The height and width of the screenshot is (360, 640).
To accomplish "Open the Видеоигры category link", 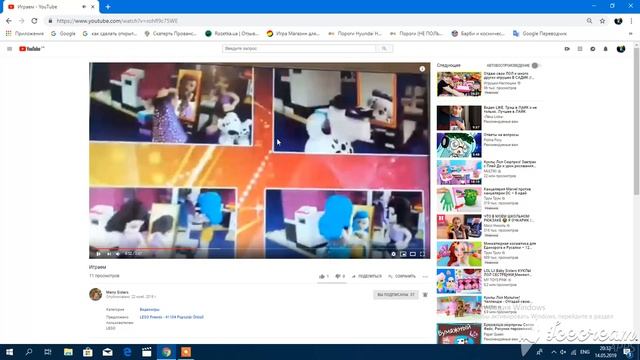I will 149,309.
